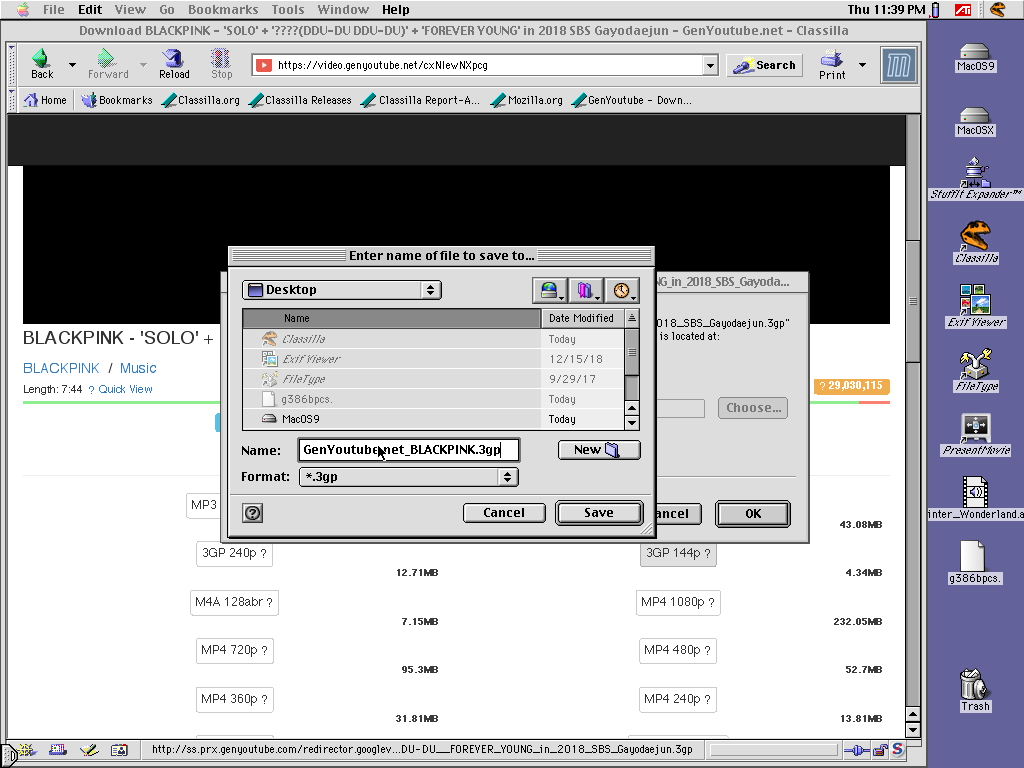1024x768 pixels.
Task: Open the Apple menu
Action: click(x=23, y=9)
